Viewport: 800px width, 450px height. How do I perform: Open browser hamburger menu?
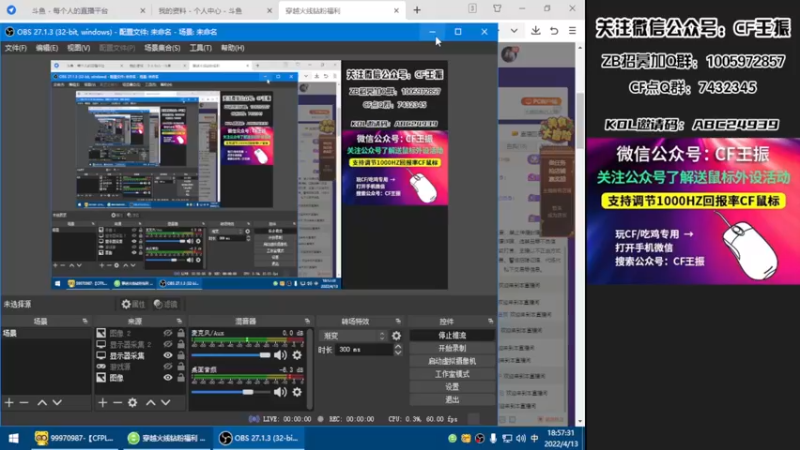[572, 31]
